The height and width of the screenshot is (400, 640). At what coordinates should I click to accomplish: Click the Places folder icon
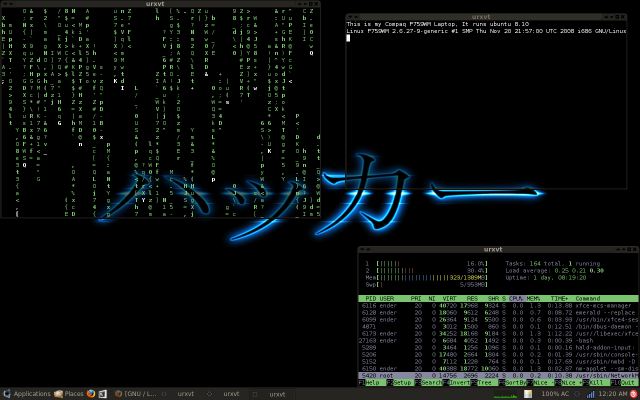tap(58, 394)
